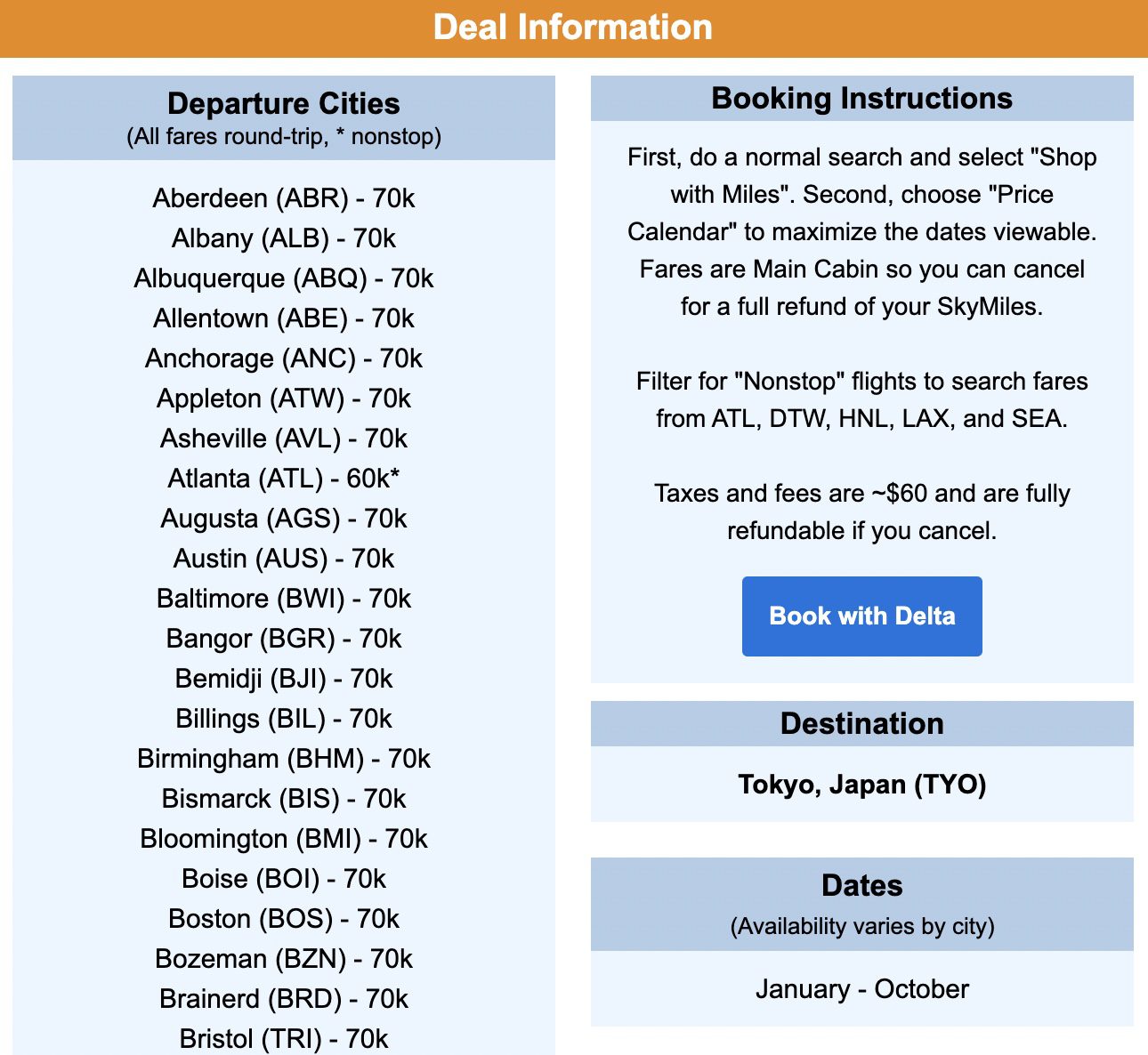This screenshot has height=1055, width=1148.
Task: Click the January - October date range text
Action: (861, 988)
